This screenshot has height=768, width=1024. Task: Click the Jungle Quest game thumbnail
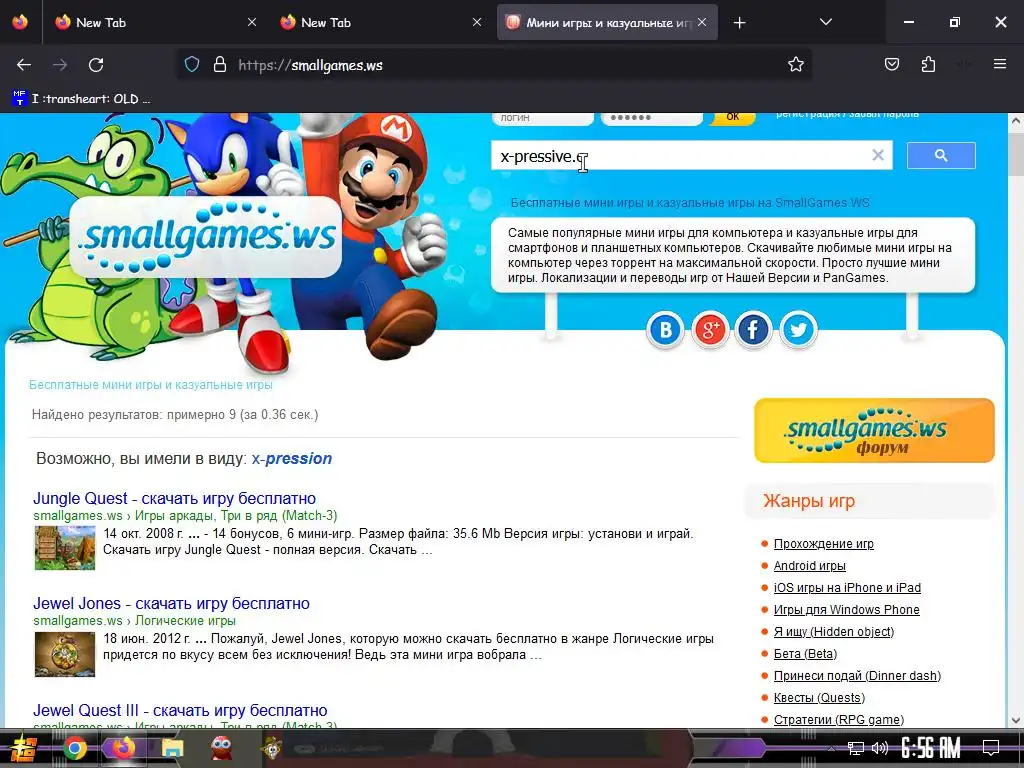point(65,548)
